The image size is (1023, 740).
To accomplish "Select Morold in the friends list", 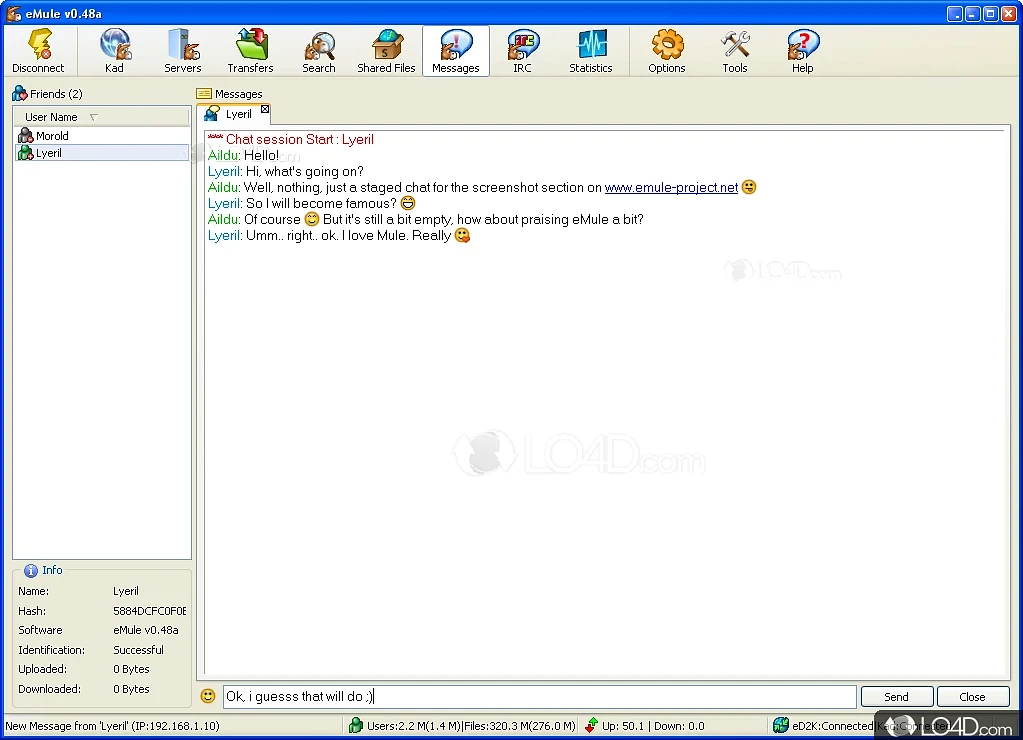I will coord(52,136).
